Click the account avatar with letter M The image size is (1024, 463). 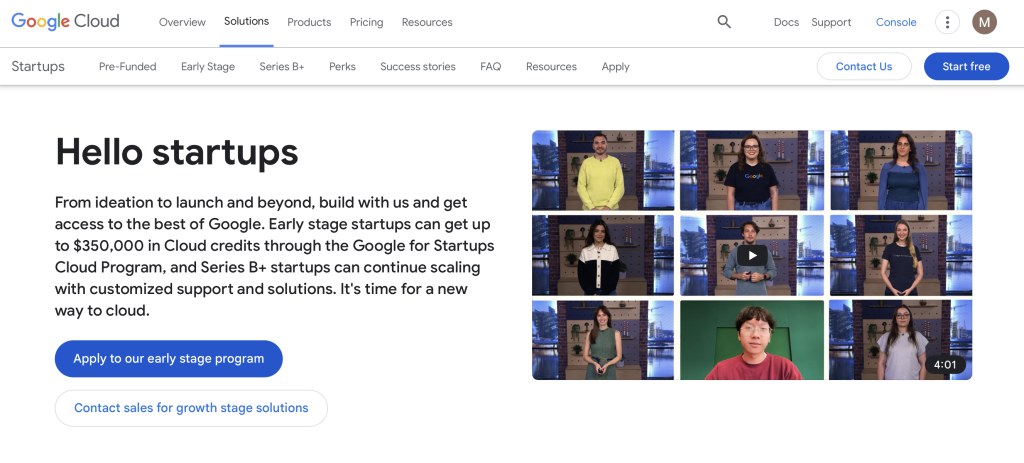pyautogui.click(x=984, y=22)
